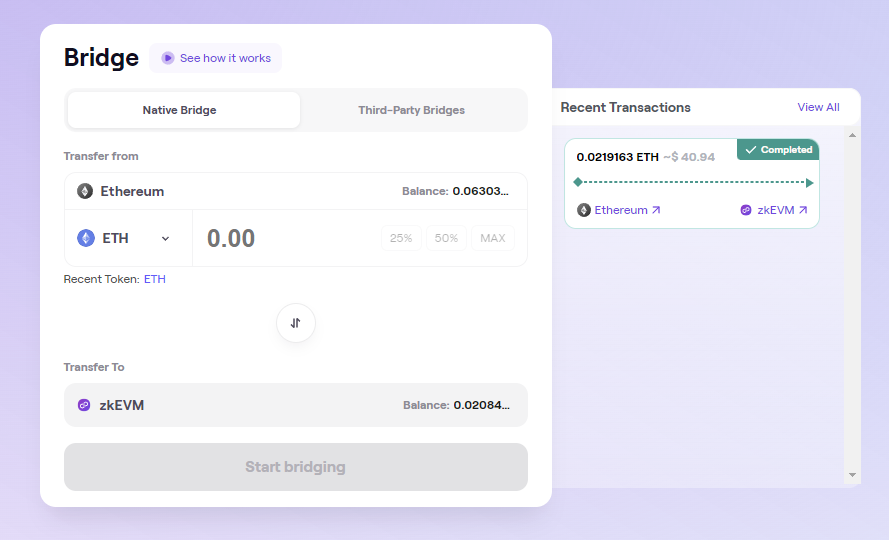Image resolution: width=889 pixels, height=540 pixels.
Task: Click the zkEVM network name in Transfer To
Action: [122, 405]
